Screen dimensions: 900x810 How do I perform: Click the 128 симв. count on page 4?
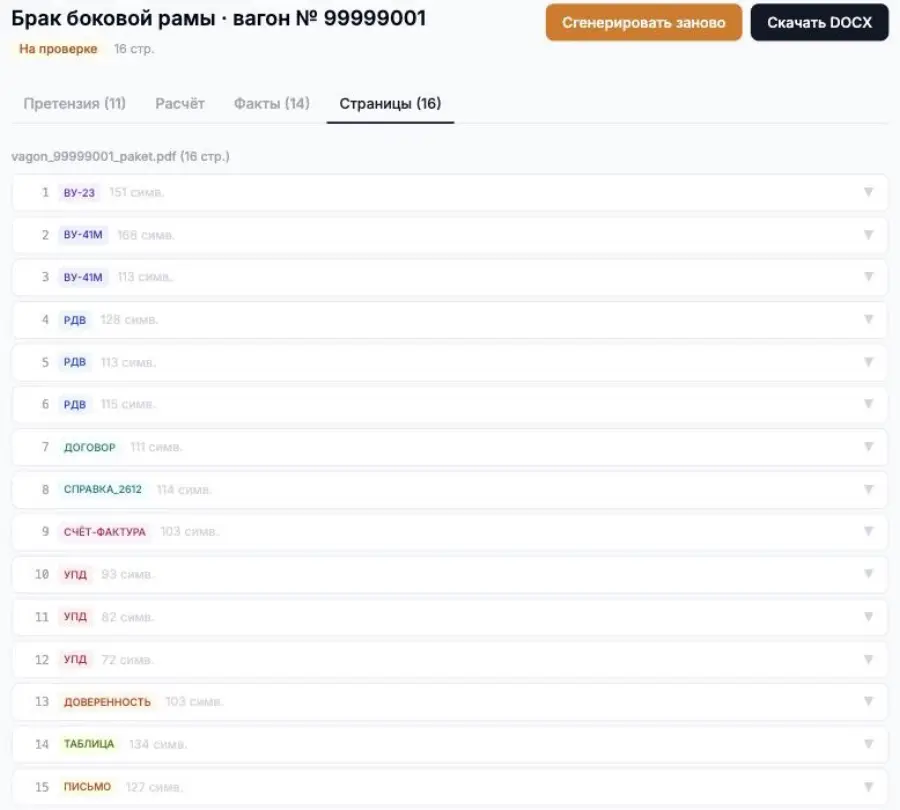(129, 320)
